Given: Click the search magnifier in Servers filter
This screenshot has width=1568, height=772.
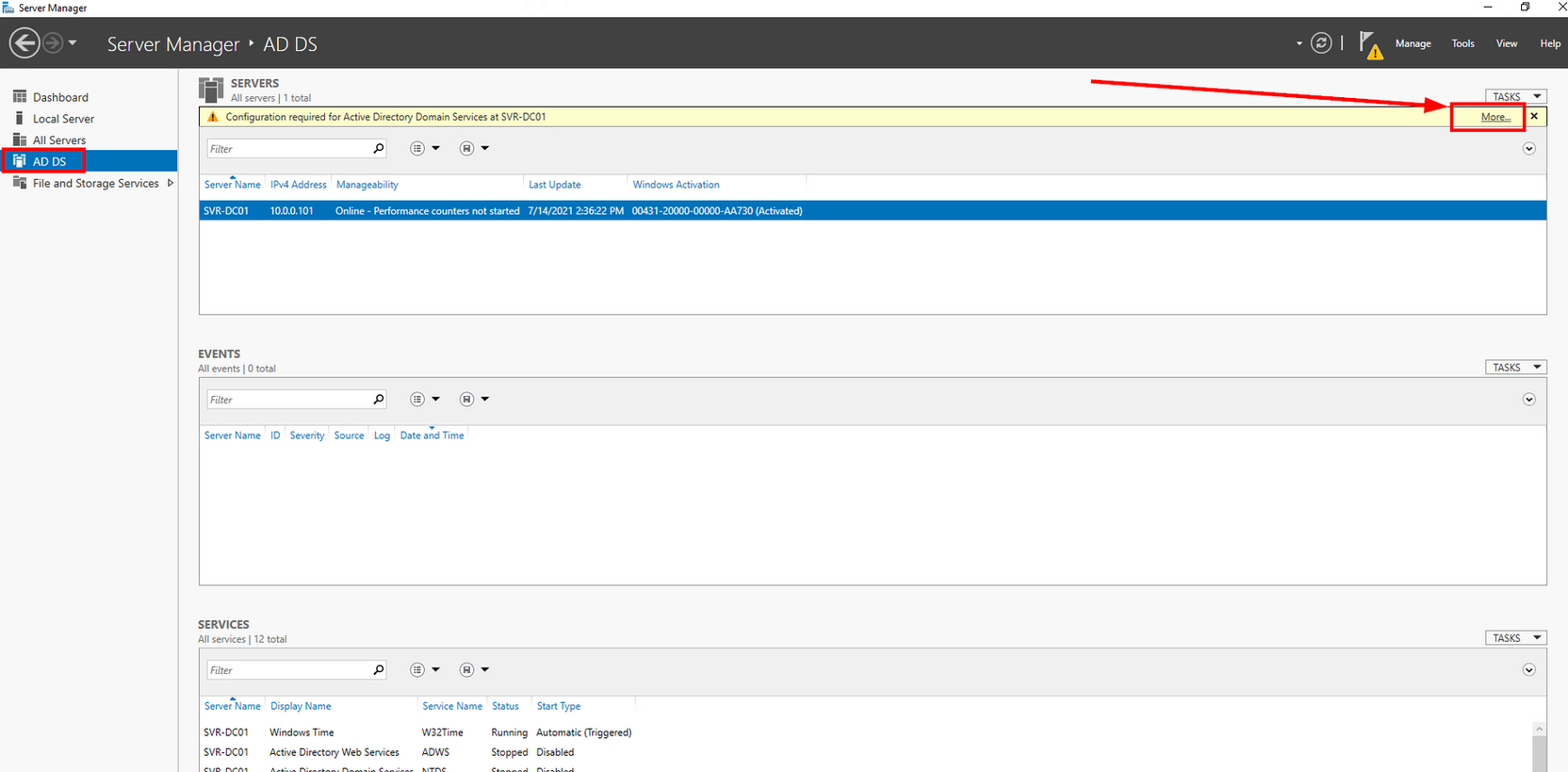Looking at the screenshot, I should tap(379, 148).
